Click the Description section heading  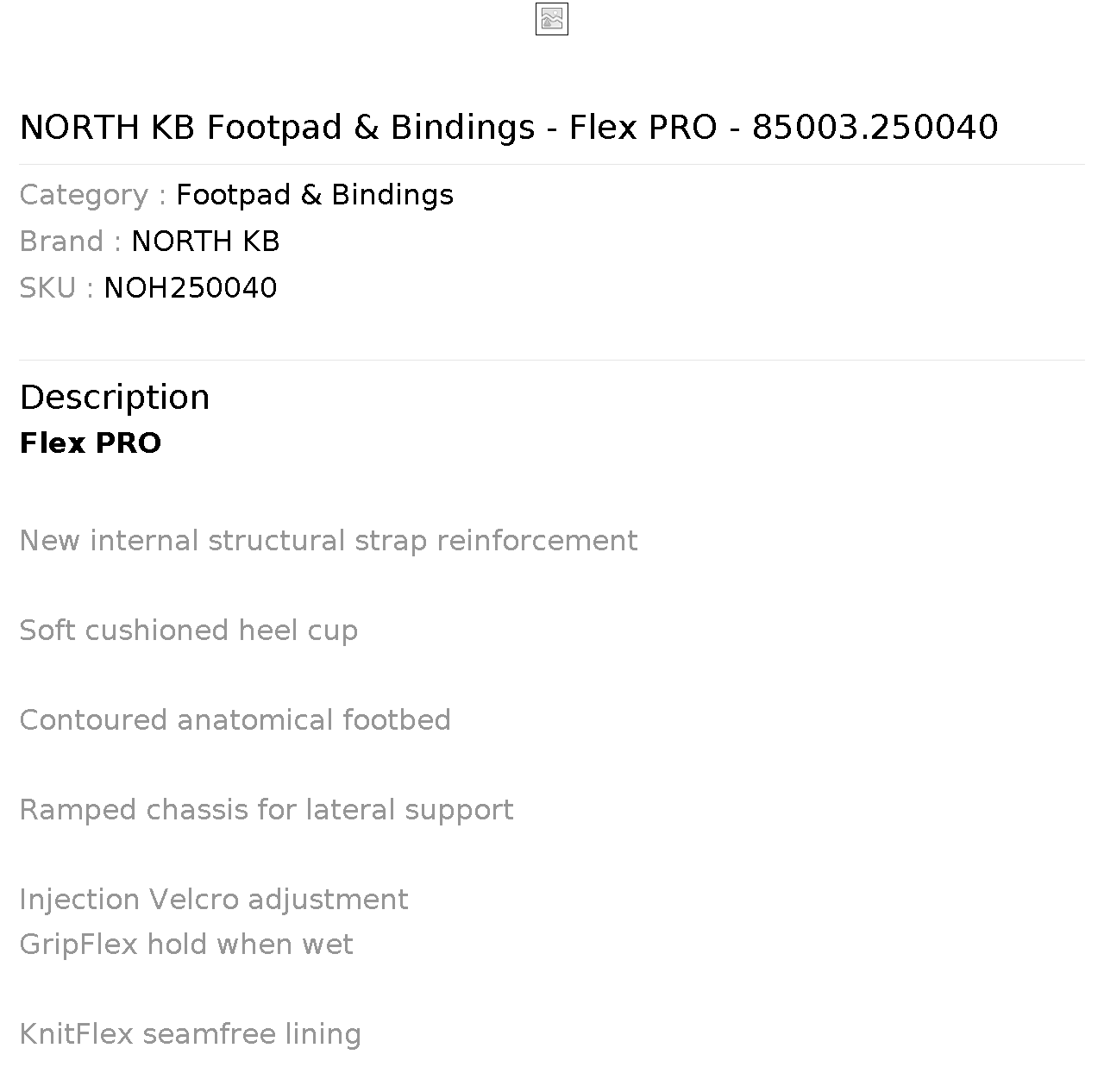[x=115, y=398]
